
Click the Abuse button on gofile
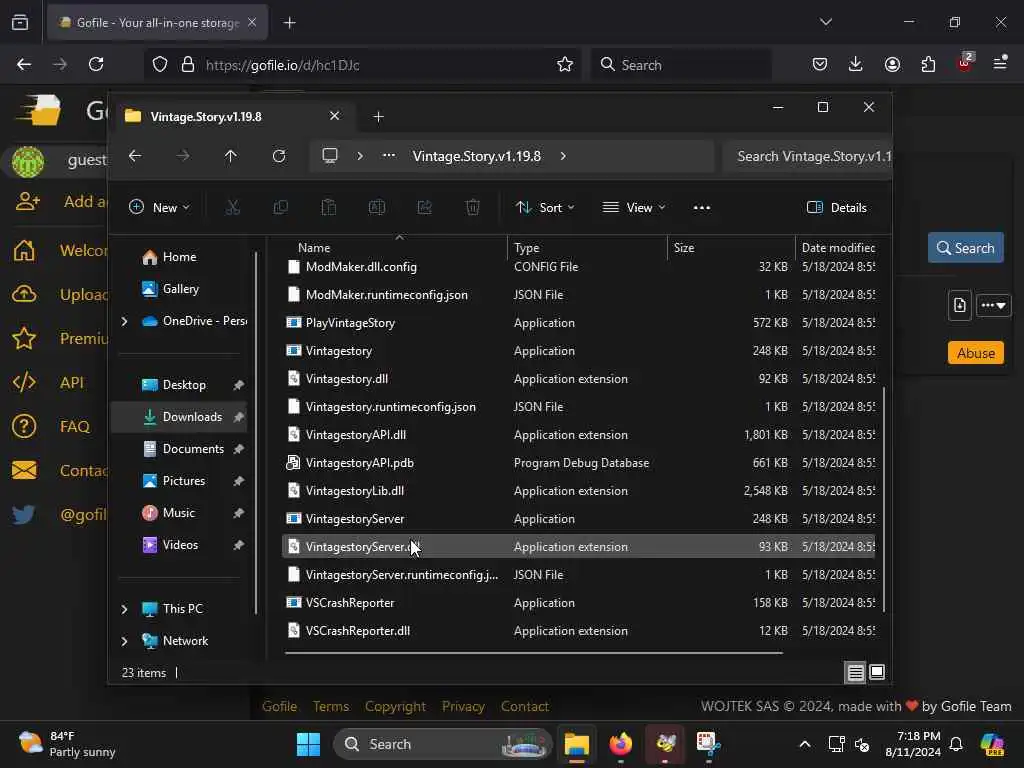pyautogui.click(x=976, y=353)
